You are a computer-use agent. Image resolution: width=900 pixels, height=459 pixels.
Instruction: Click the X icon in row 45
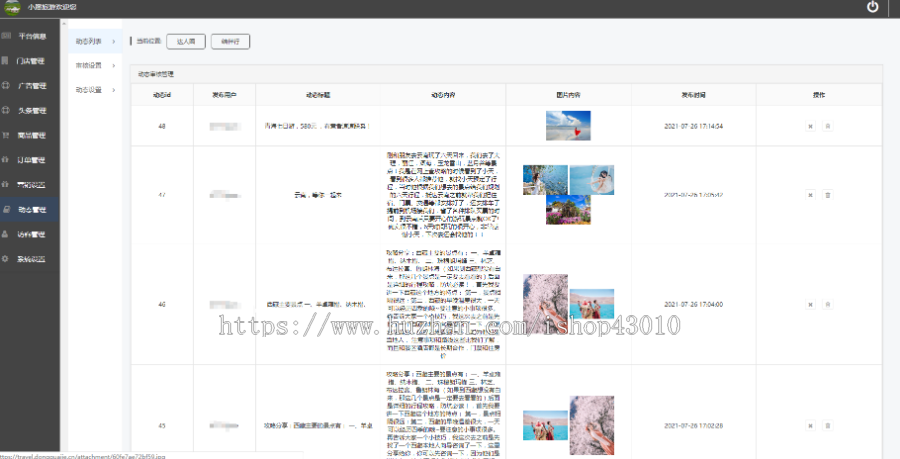coord(810,425)
